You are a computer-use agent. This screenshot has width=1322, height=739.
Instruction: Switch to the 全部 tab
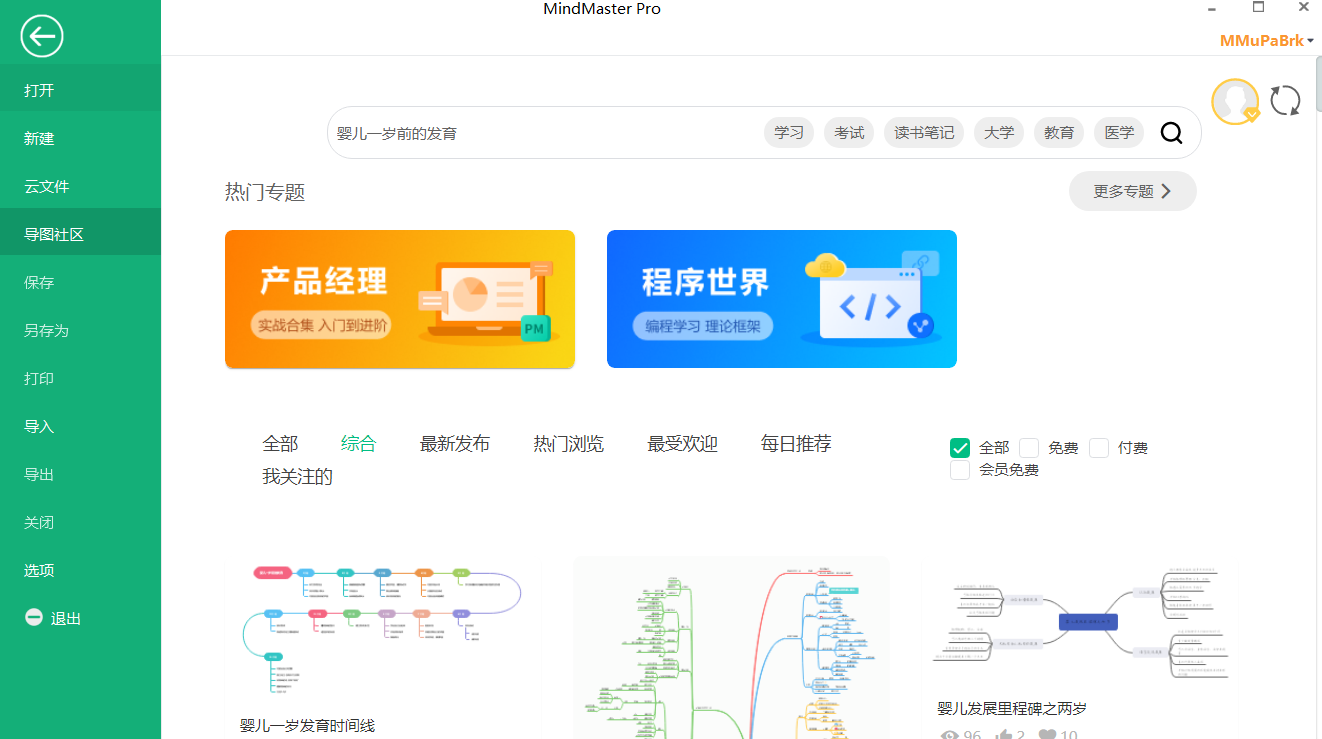(x=280, y=444)
